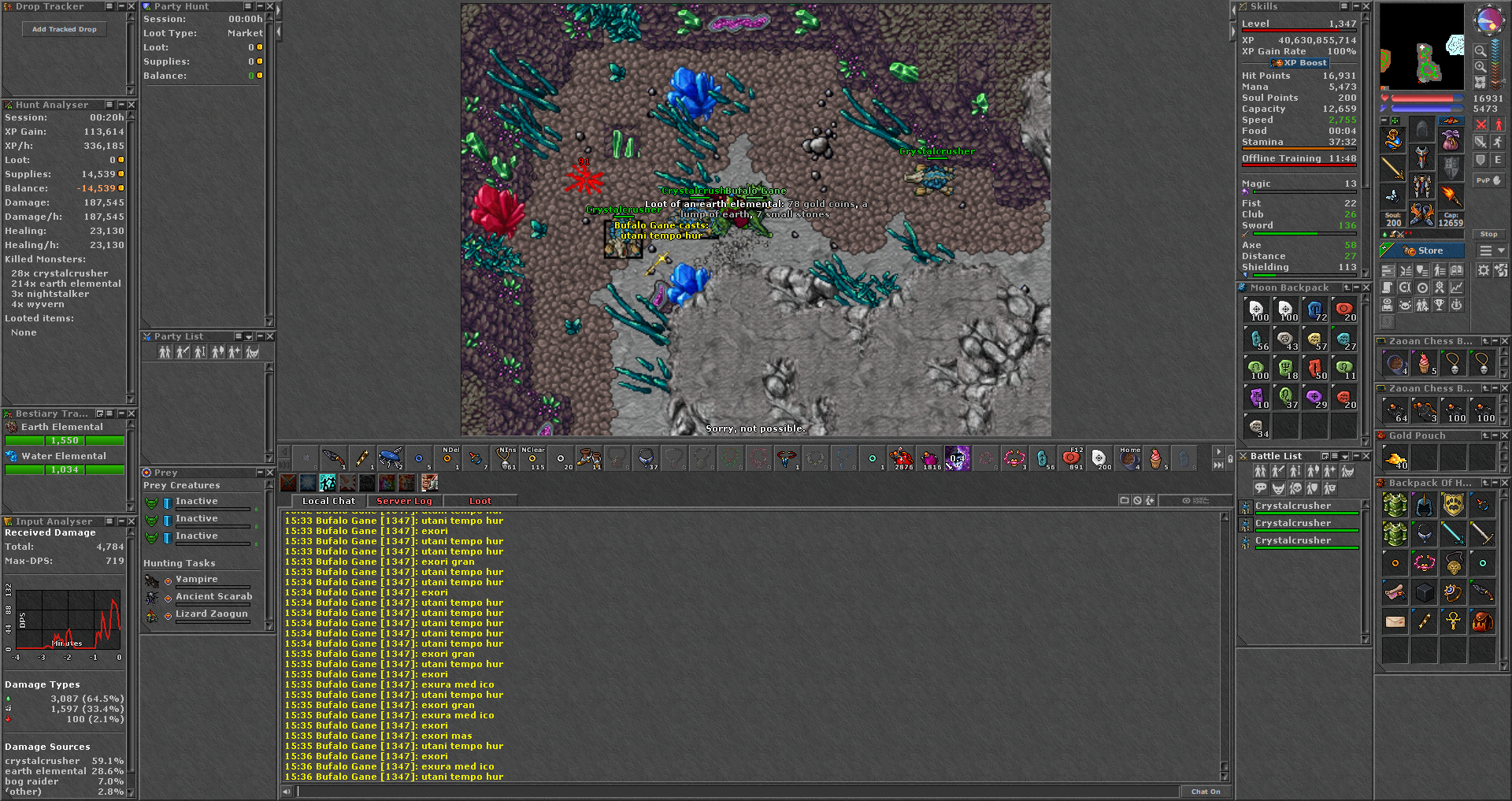Screen dimensions: 1512x801
Task: Select offensive fight mode (red crossed swords)
Action: tap(1480, 124)
